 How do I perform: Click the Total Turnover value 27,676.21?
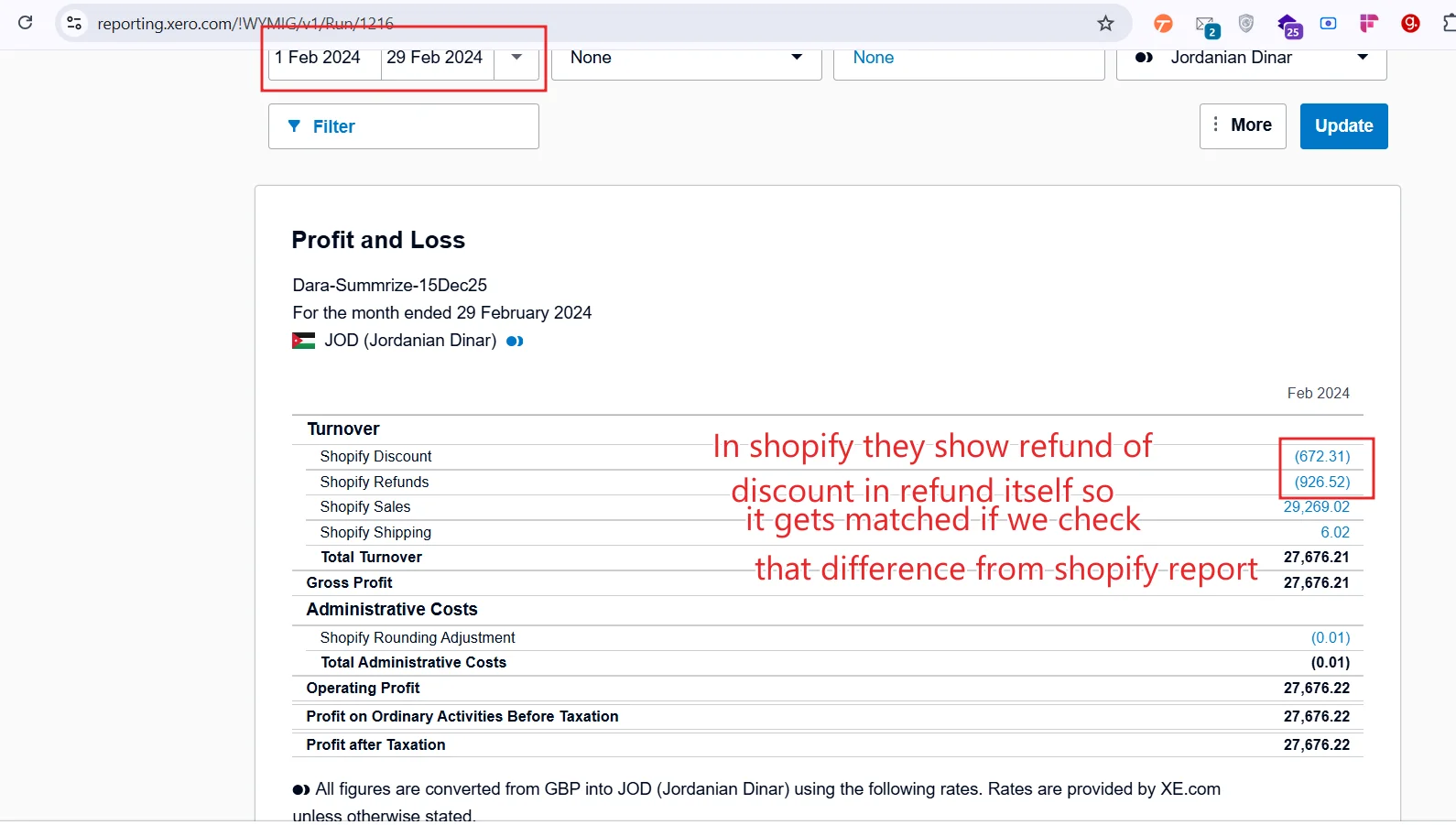click(x=1317, y=557)
